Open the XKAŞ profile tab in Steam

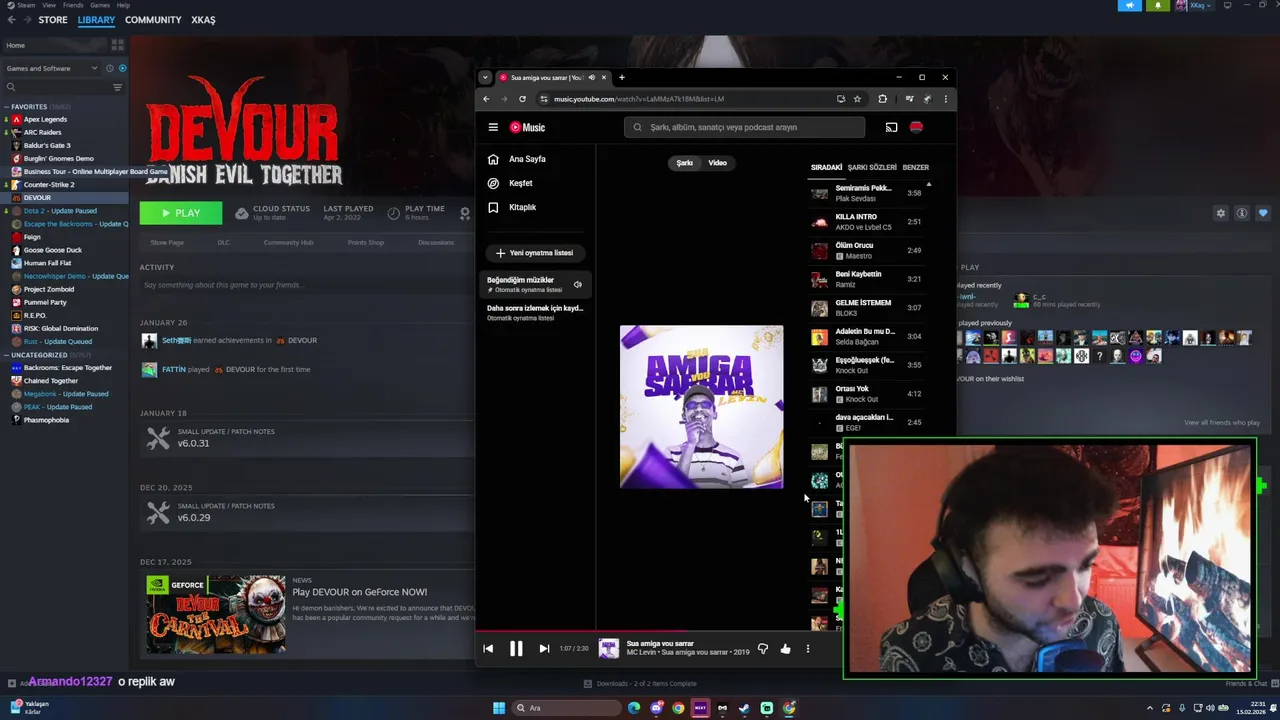tap(203, 20)
